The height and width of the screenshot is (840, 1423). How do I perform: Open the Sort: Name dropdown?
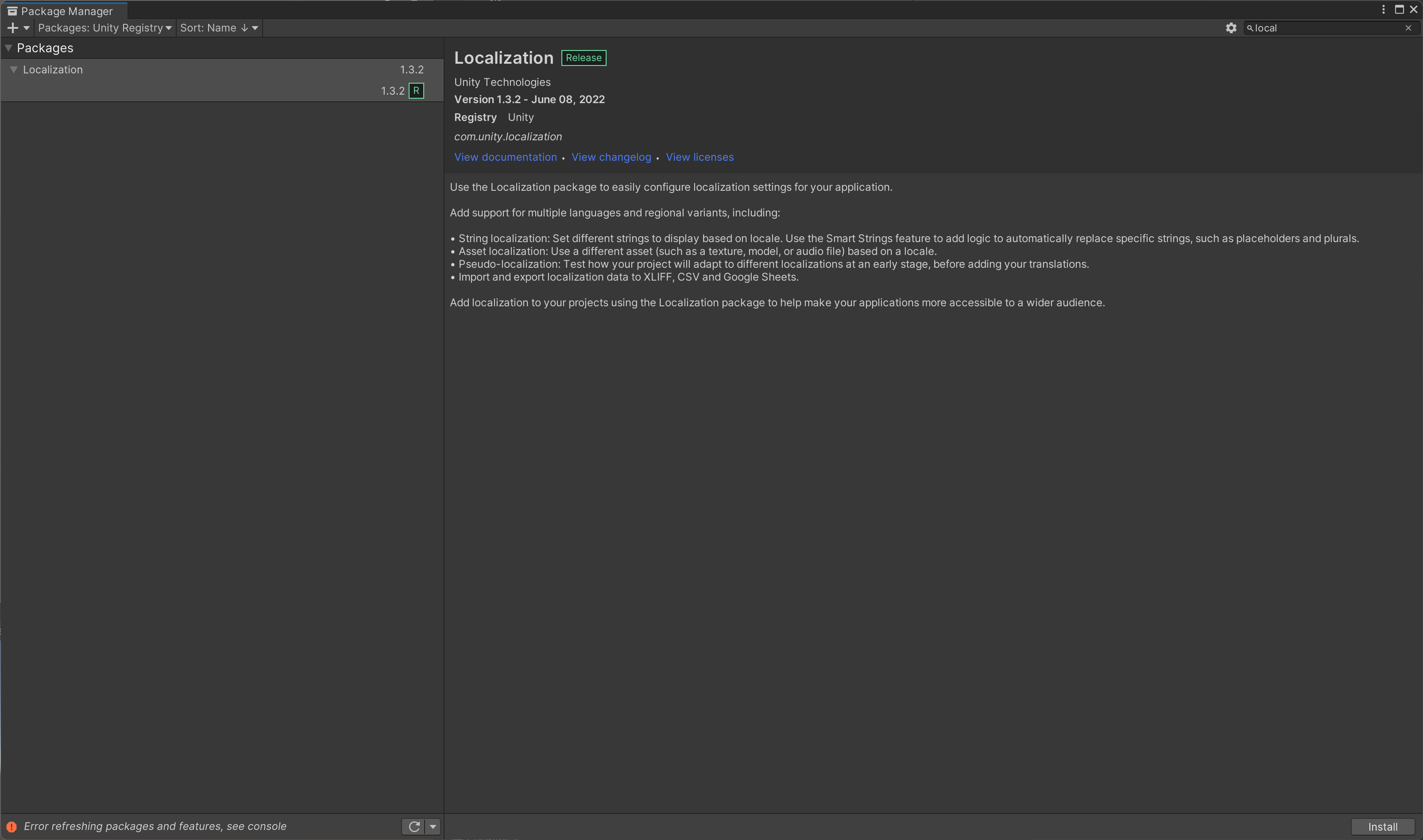coord(219,28)
